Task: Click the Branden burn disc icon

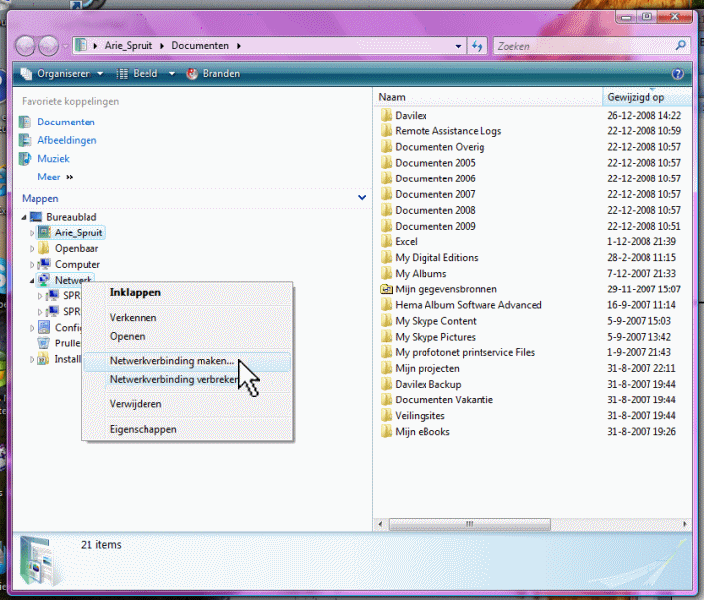Action: coord(193,74)
